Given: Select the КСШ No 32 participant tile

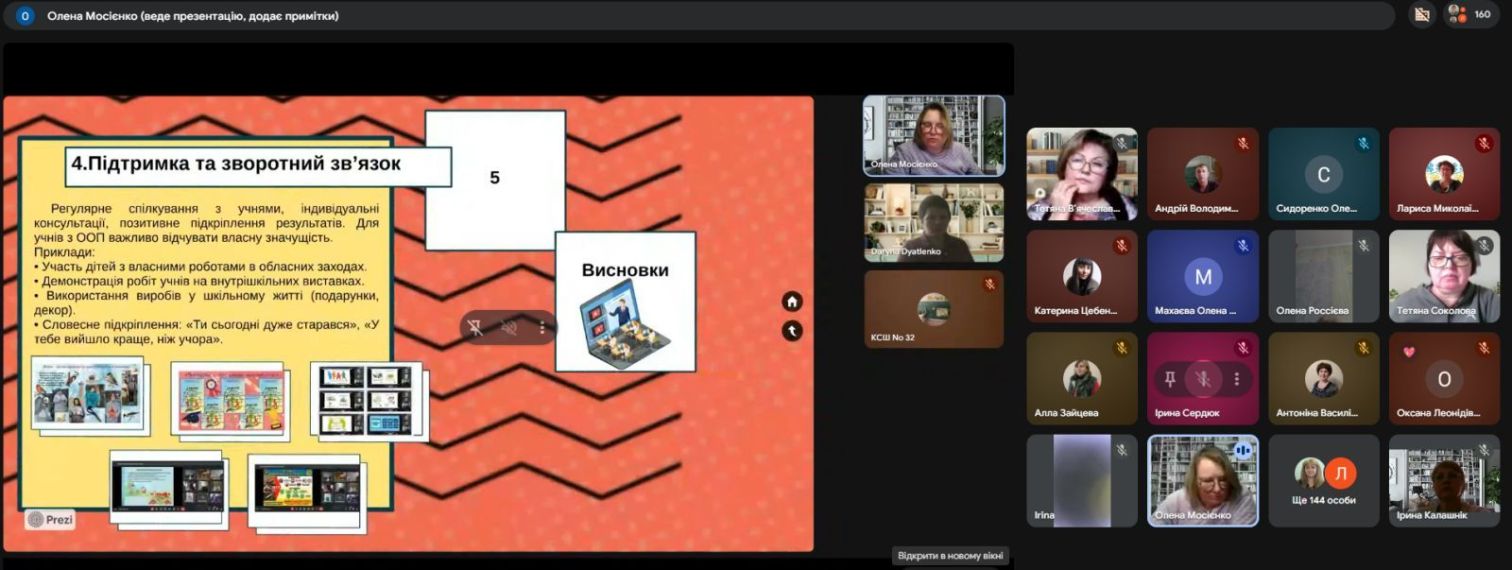Looking at the screenshot, I should point(933,309).
